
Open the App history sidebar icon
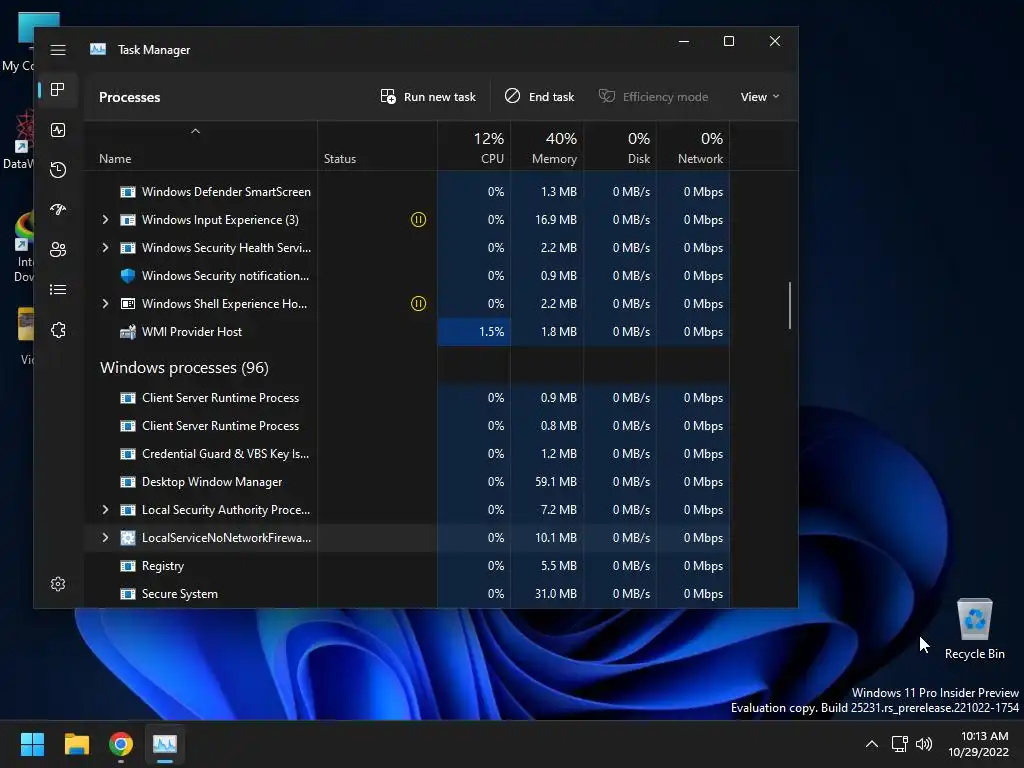(58, 170)
